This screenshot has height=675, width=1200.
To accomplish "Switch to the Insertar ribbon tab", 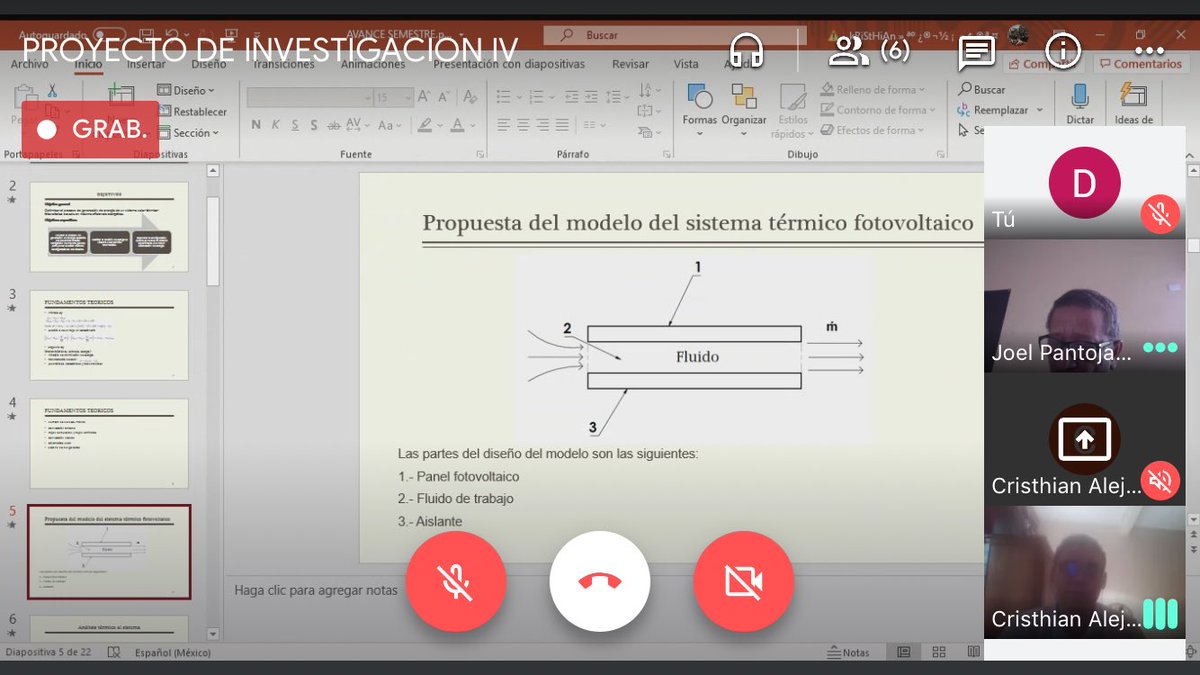I will (x=146, y=64).
